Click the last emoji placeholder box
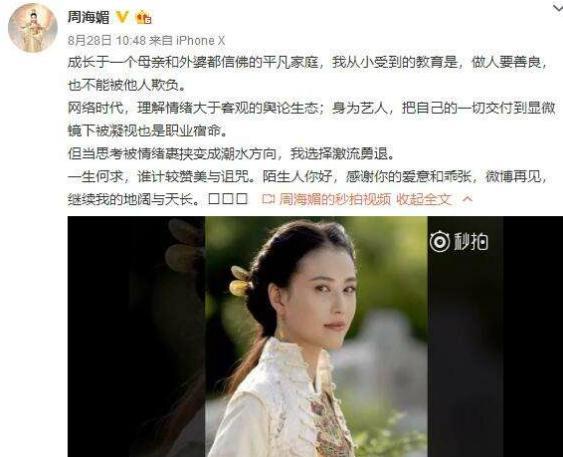This screenshot has width=563, height=457. [242, 199]
